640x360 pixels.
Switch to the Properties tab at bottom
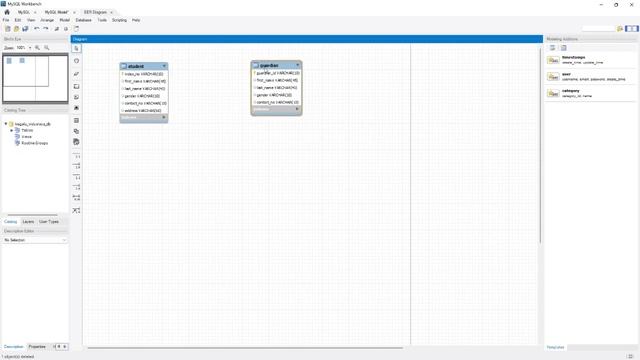click(x=37, y=347)
